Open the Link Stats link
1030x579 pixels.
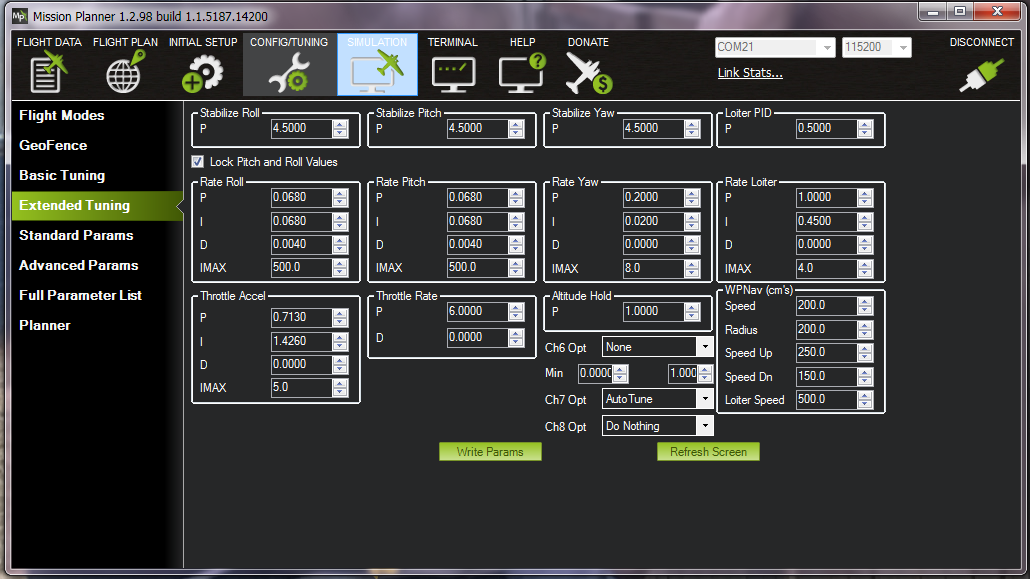point(750,73)
